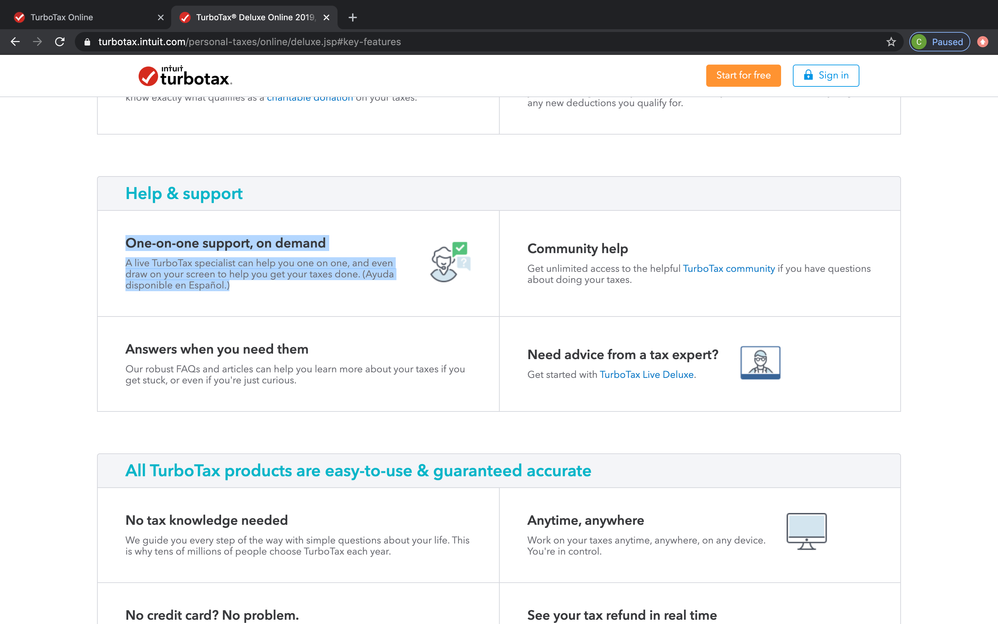Click the desktop monitor illustration icon

tap(806, 531)
